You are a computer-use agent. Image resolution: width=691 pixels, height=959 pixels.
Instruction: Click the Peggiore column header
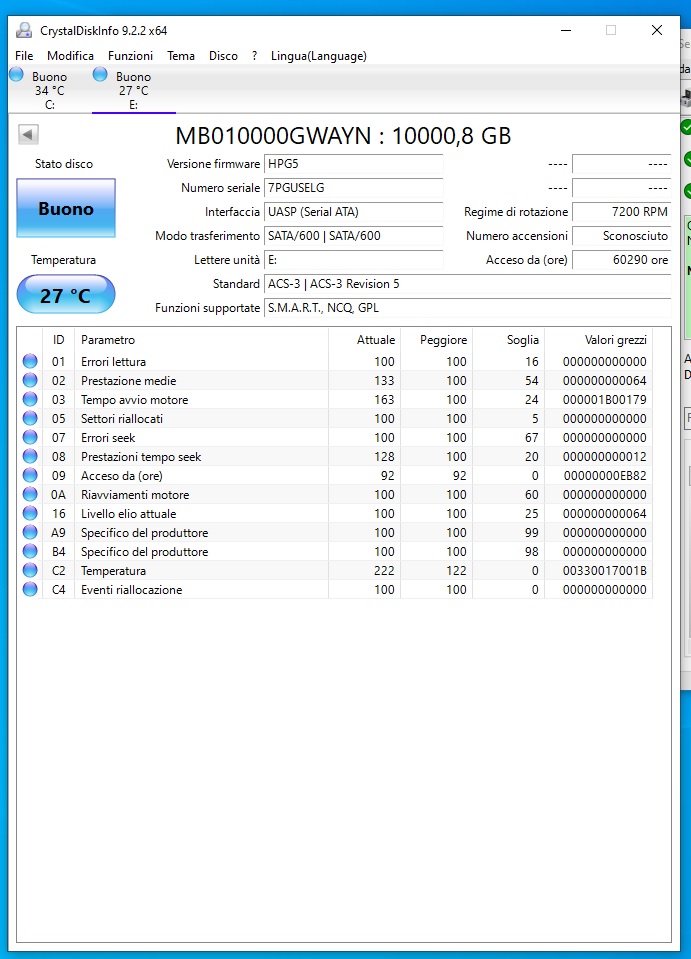pos(437,339)
